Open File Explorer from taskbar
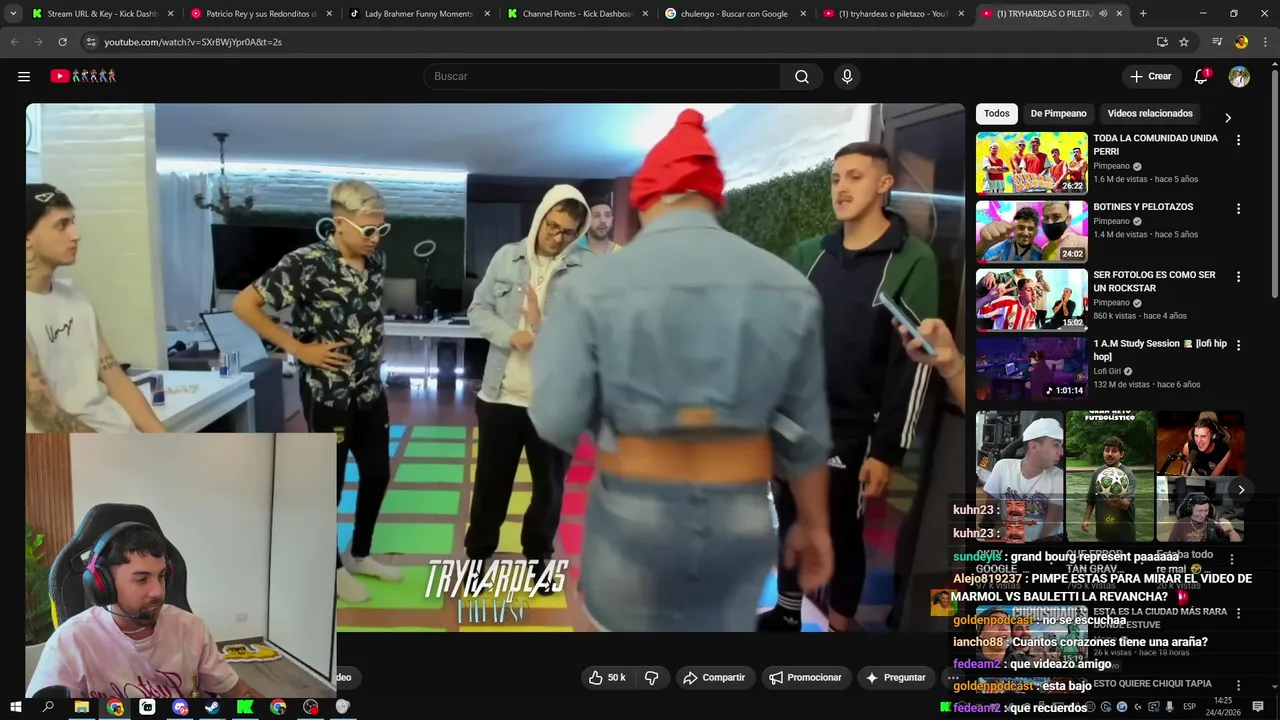 point(82,707)
